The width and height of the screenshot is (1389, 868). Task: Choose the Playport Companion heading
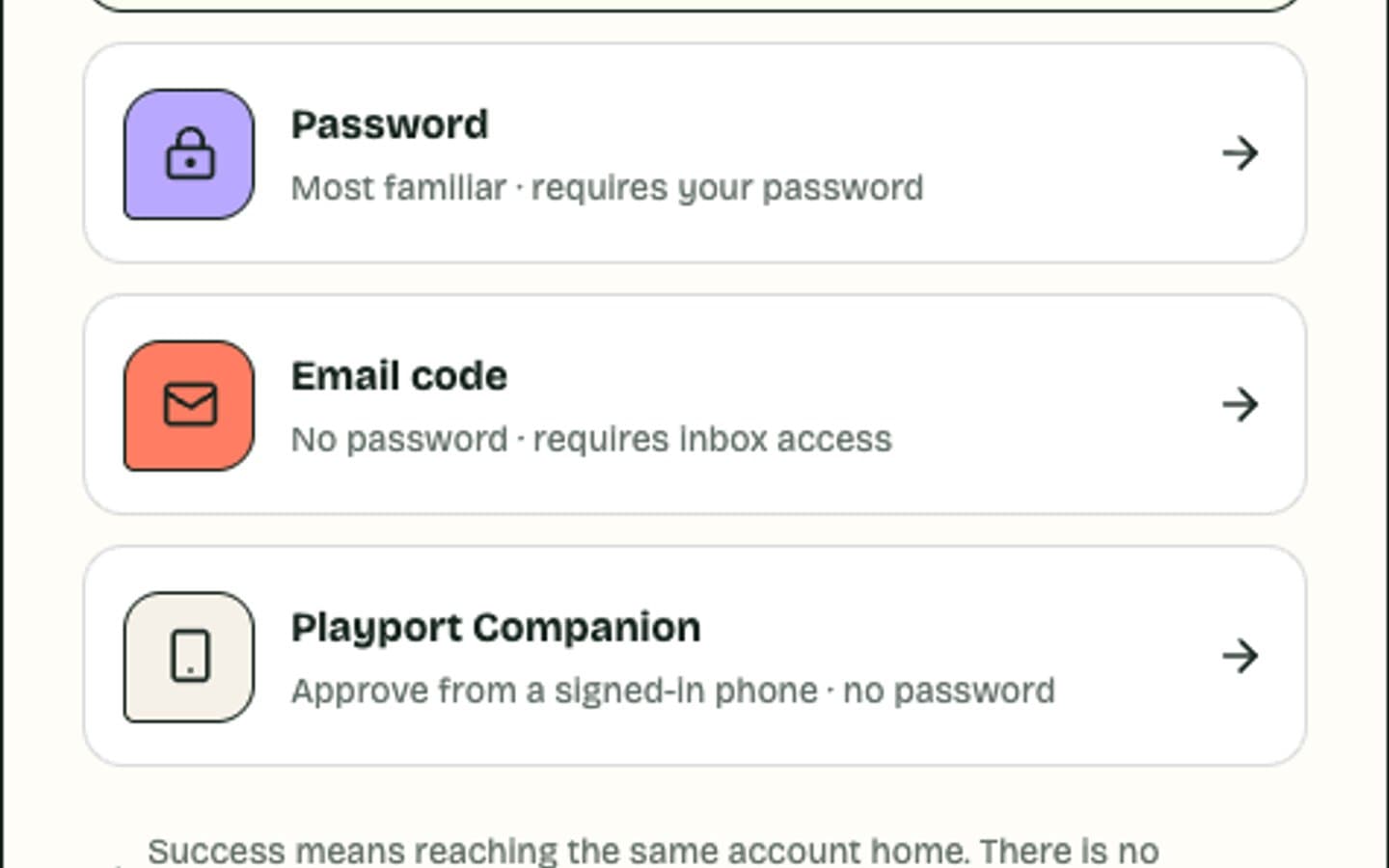click(x=496, y=629)
